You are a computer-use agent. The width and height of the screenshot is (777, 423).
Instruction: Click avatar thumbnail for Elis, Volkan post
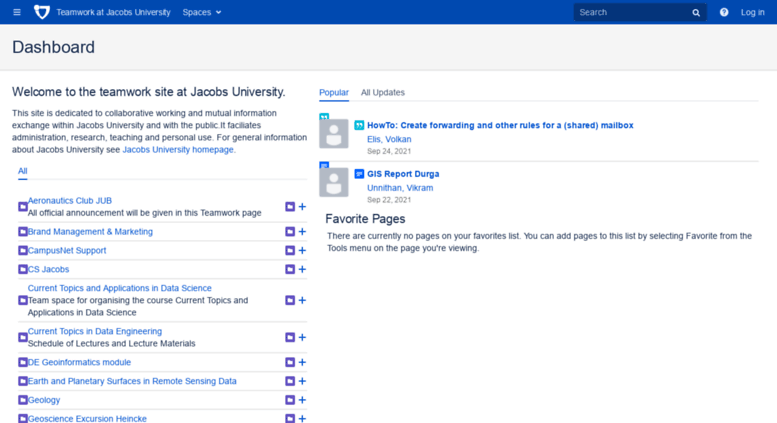tap(333, 134)
